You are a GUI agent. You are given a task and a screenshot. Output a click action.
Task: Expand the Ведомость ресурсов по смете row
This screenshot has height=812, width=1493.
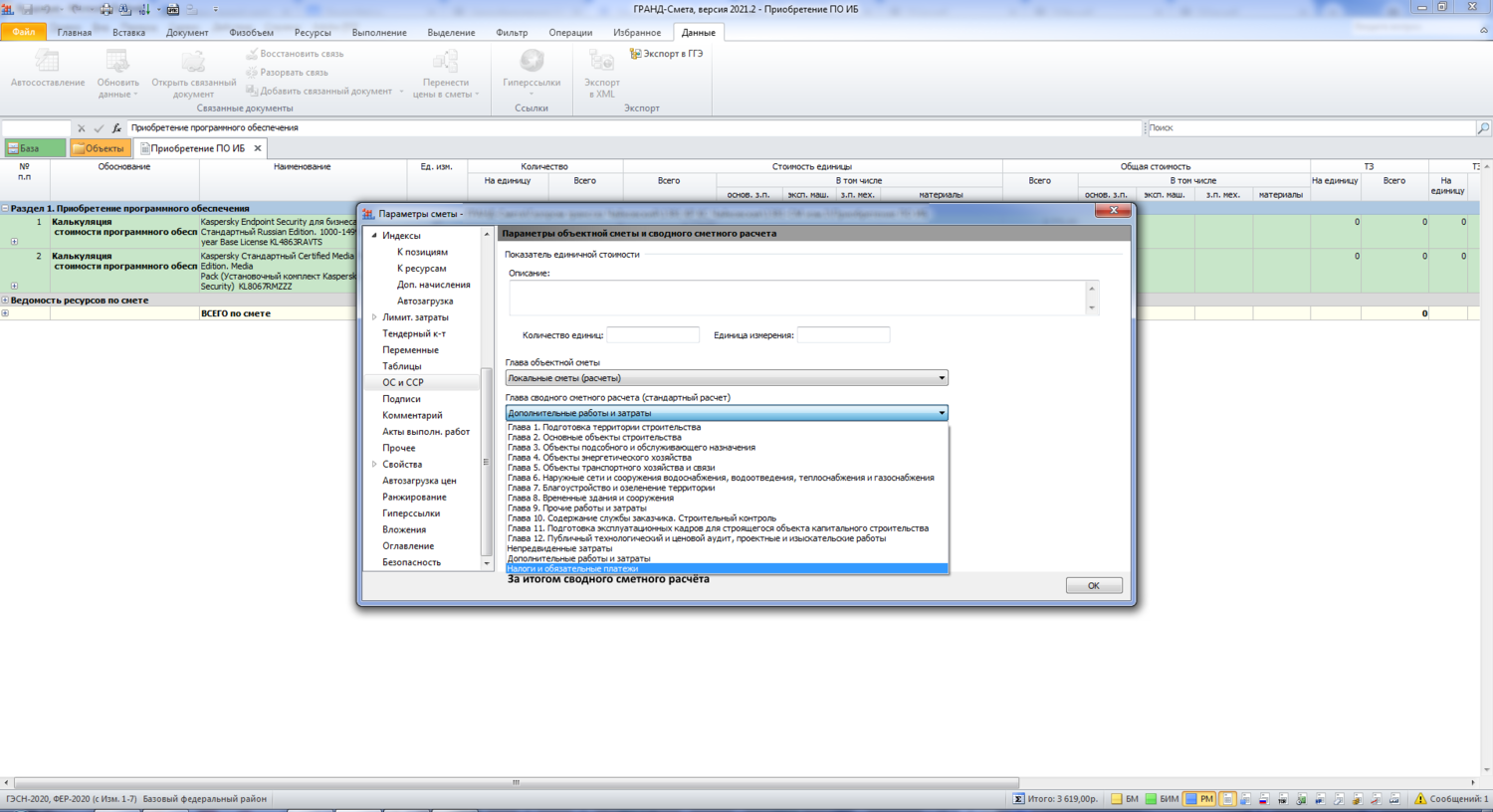(x=5, y=301)
